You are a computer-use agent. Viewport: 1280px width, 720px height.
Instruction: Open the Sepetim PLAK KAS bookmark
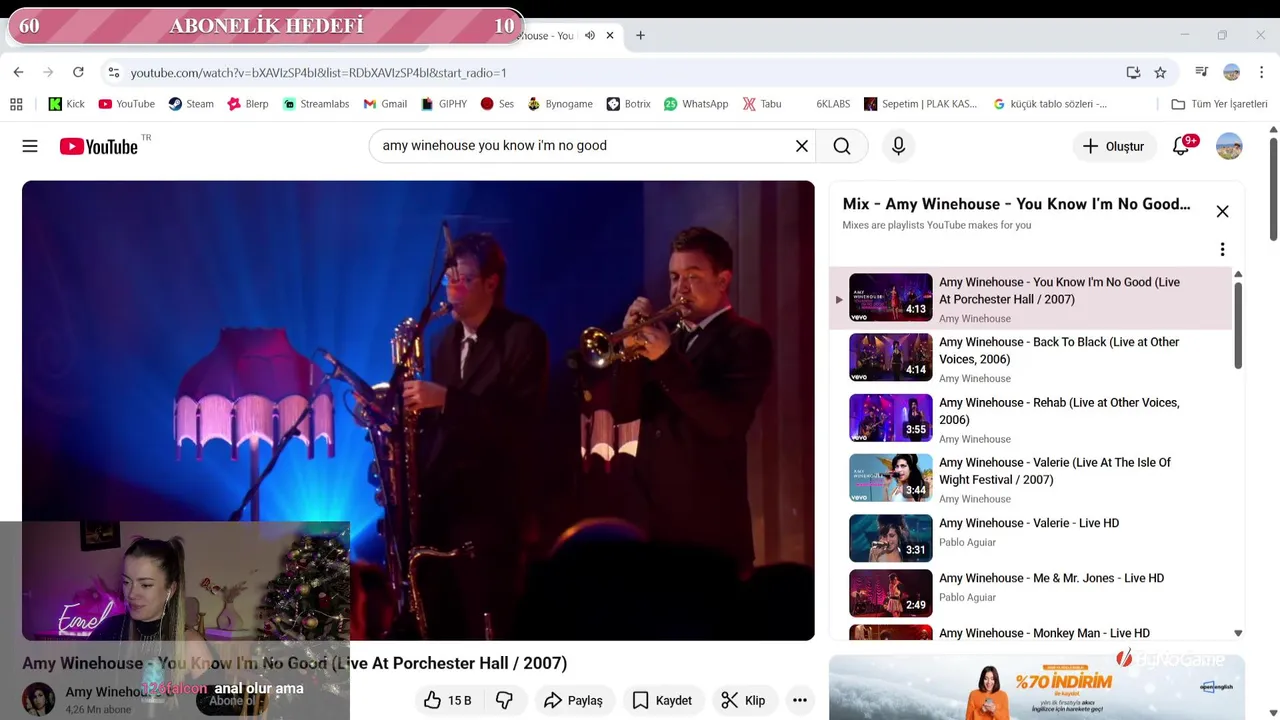click(x=921, y=104)
